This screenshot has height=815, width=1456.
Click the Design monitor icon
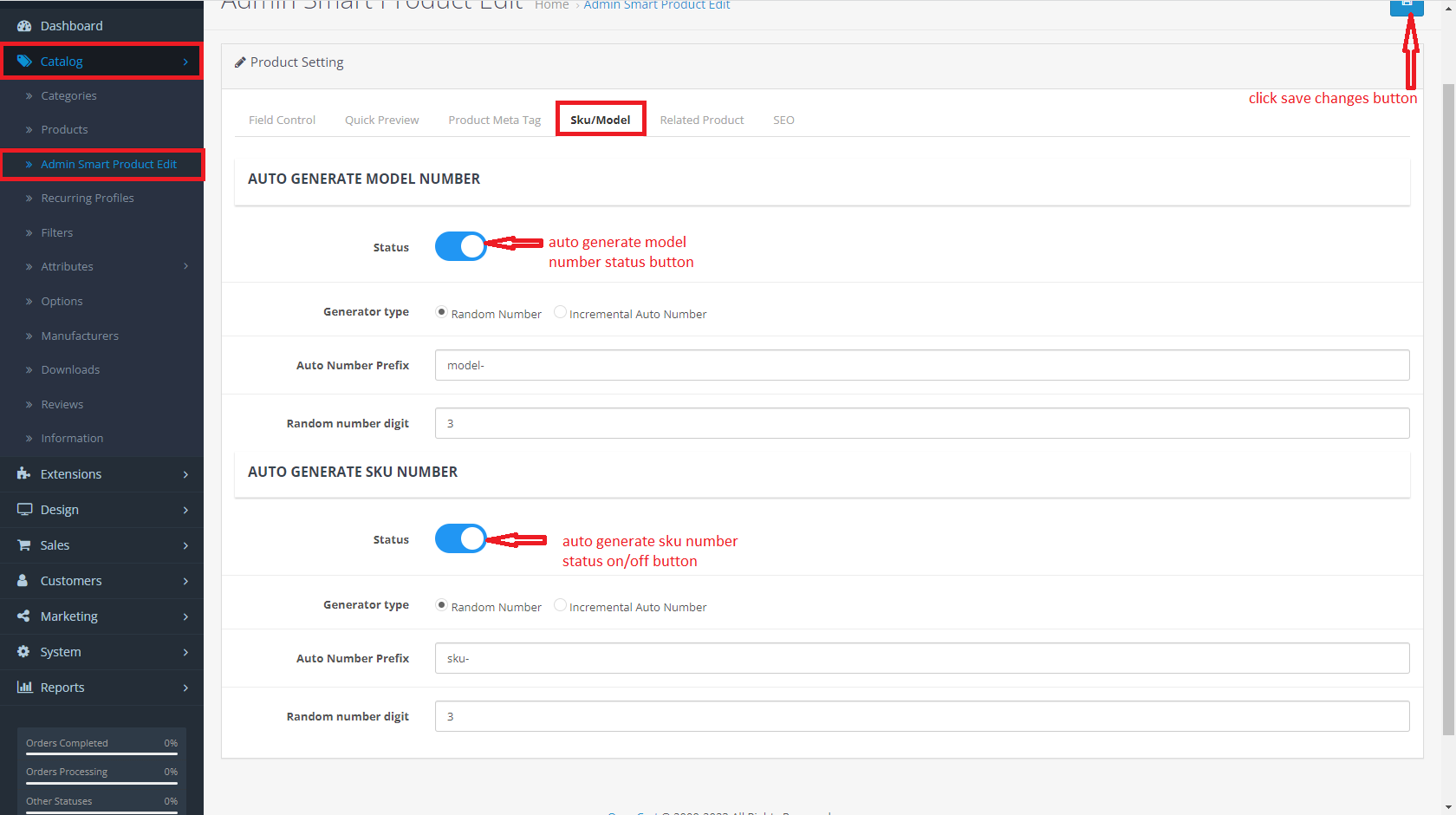click(x=24, y=509)
